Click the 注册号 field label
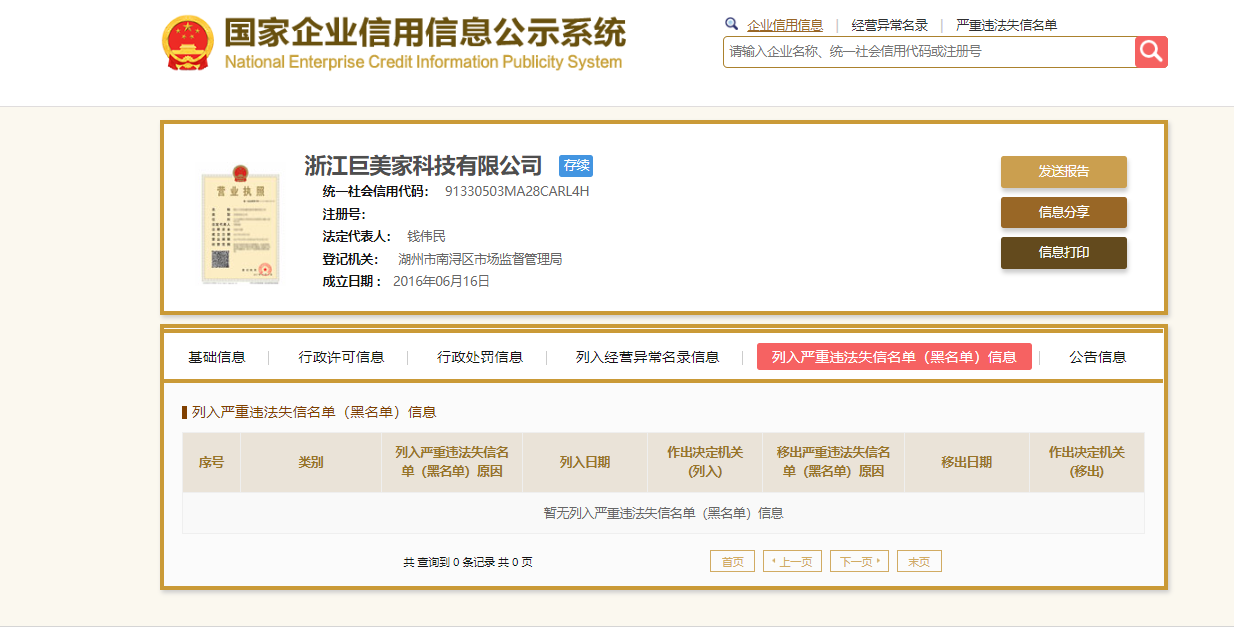 [344, 214]
